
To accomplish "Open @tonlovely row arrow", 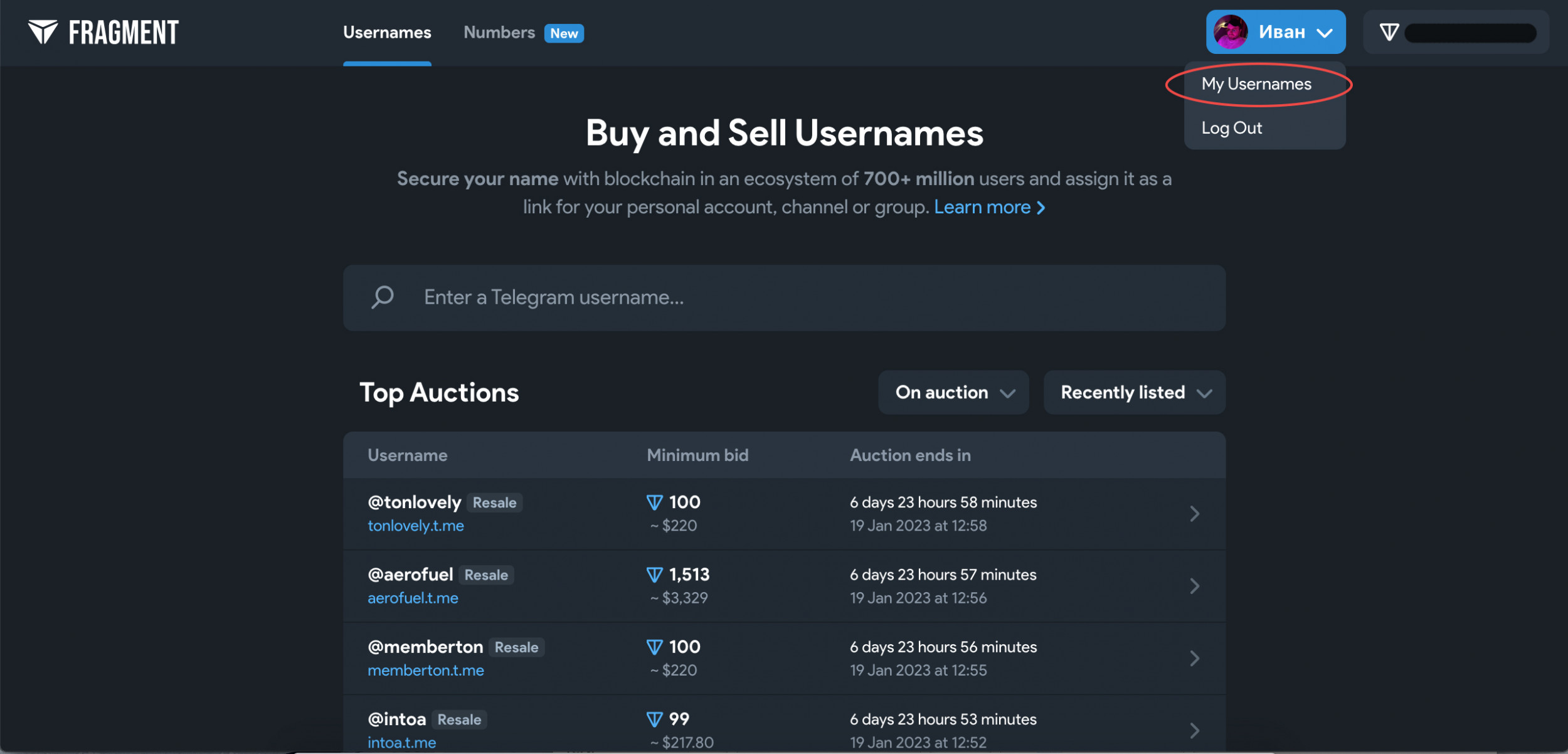I will 1194,514.
